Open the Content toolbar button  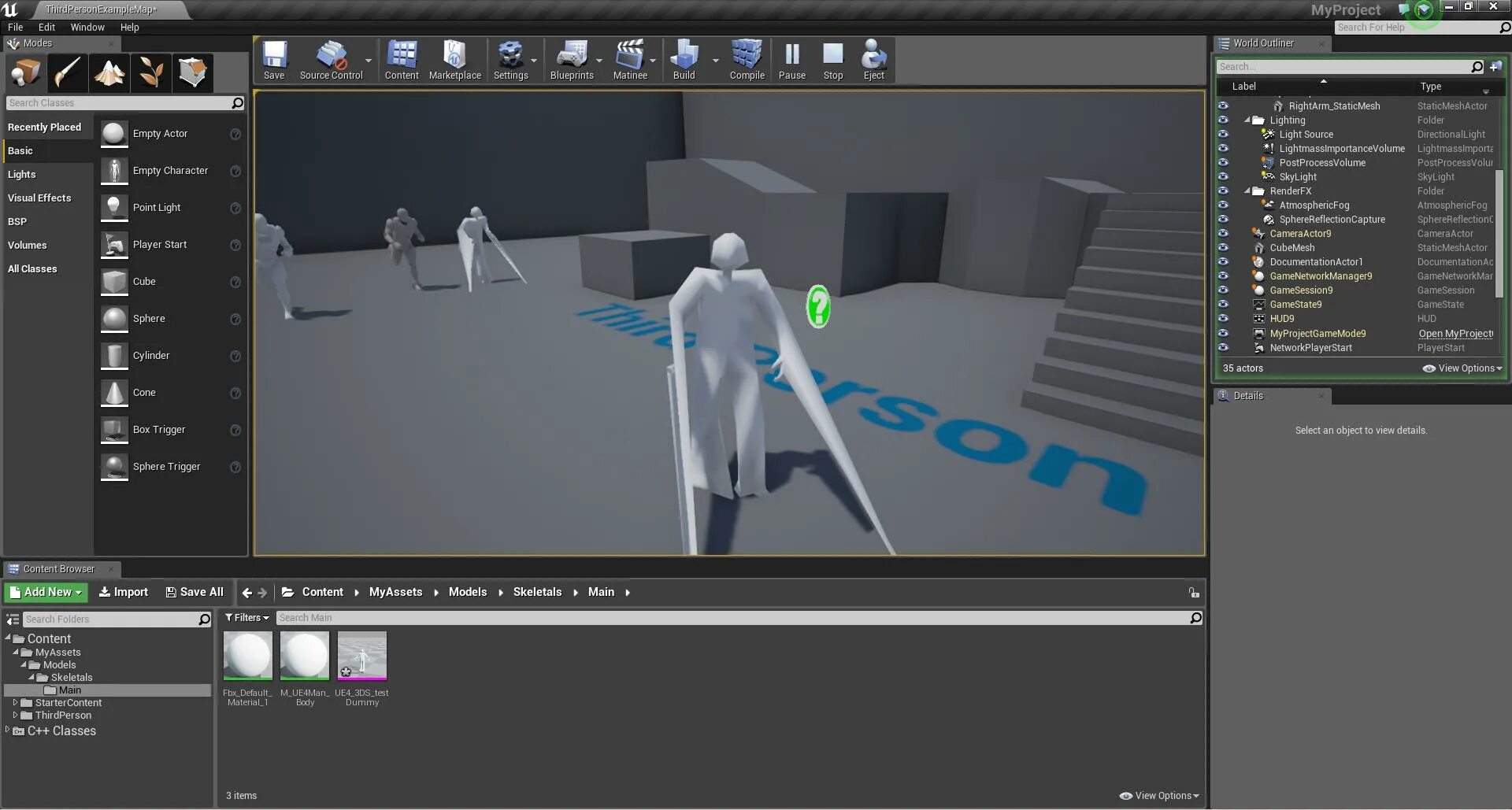[x=402, y=60]
